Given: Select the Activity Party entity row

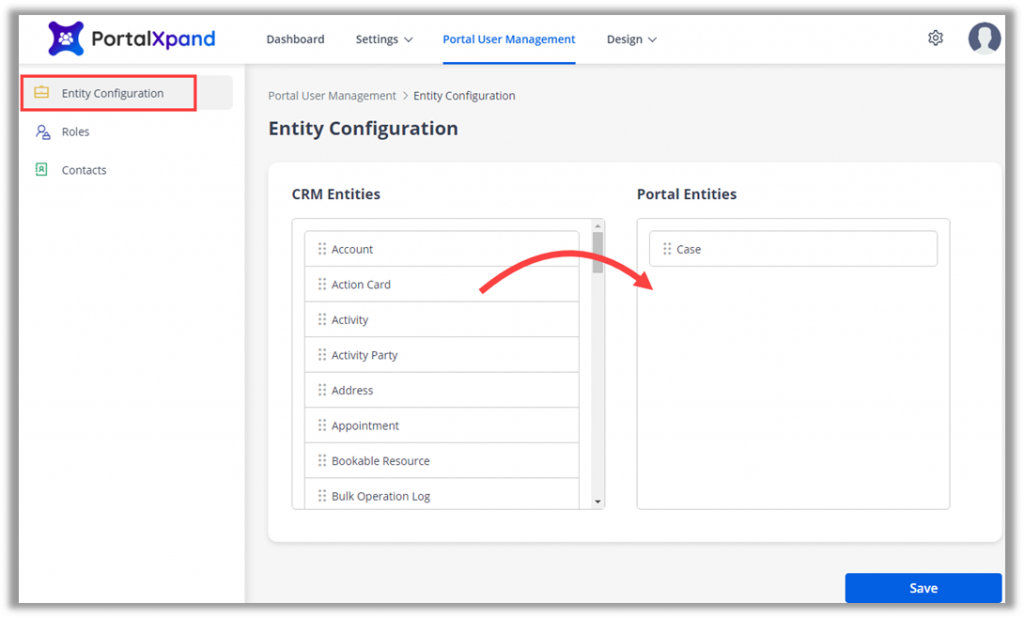Looking at the screenshot, I should tap(441, 355).
